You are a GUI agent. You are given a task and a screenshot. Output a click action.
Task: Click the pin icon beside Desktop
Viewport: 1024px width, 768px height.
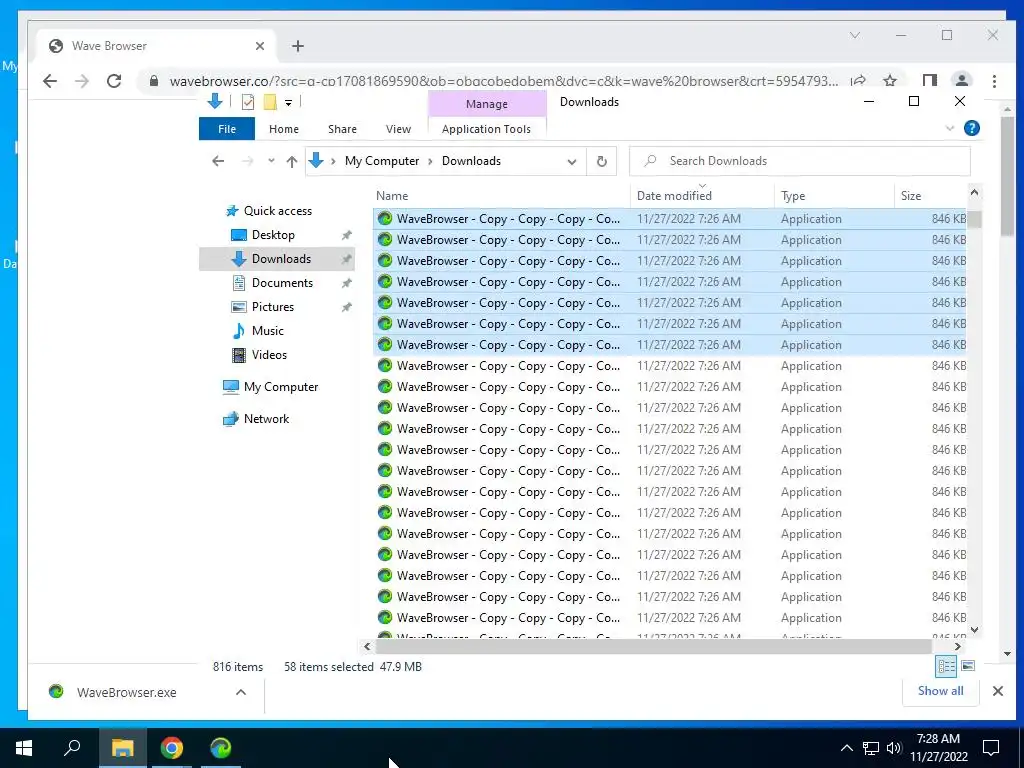(x=346, y=235)
